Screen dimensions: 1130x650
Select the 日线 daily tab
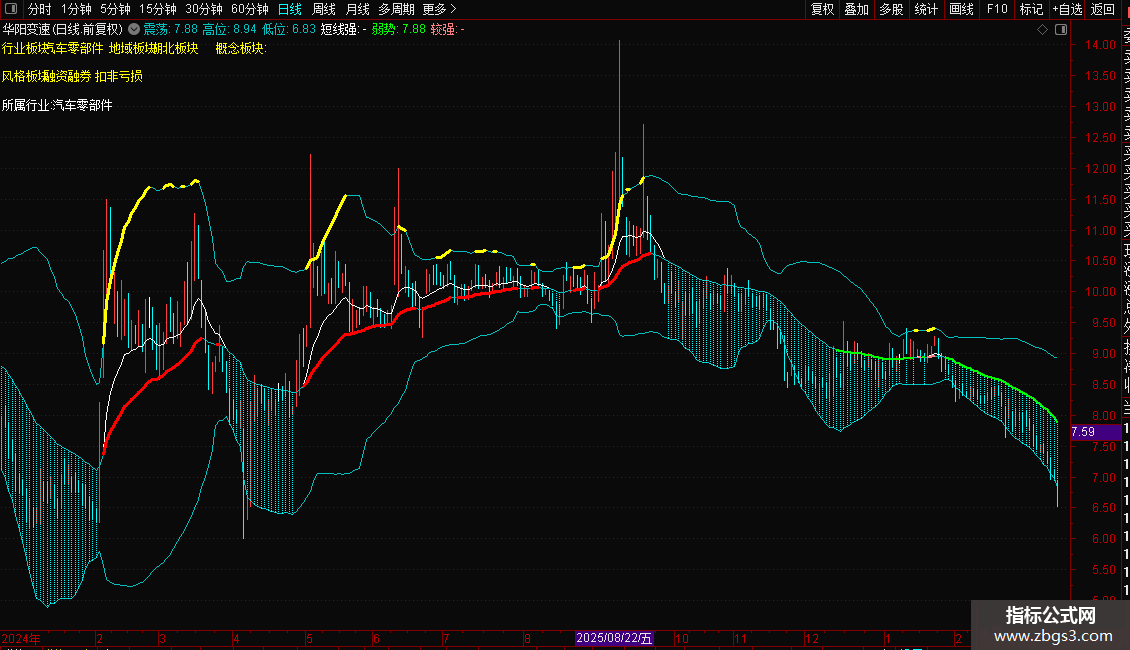(x=290, y=9)
